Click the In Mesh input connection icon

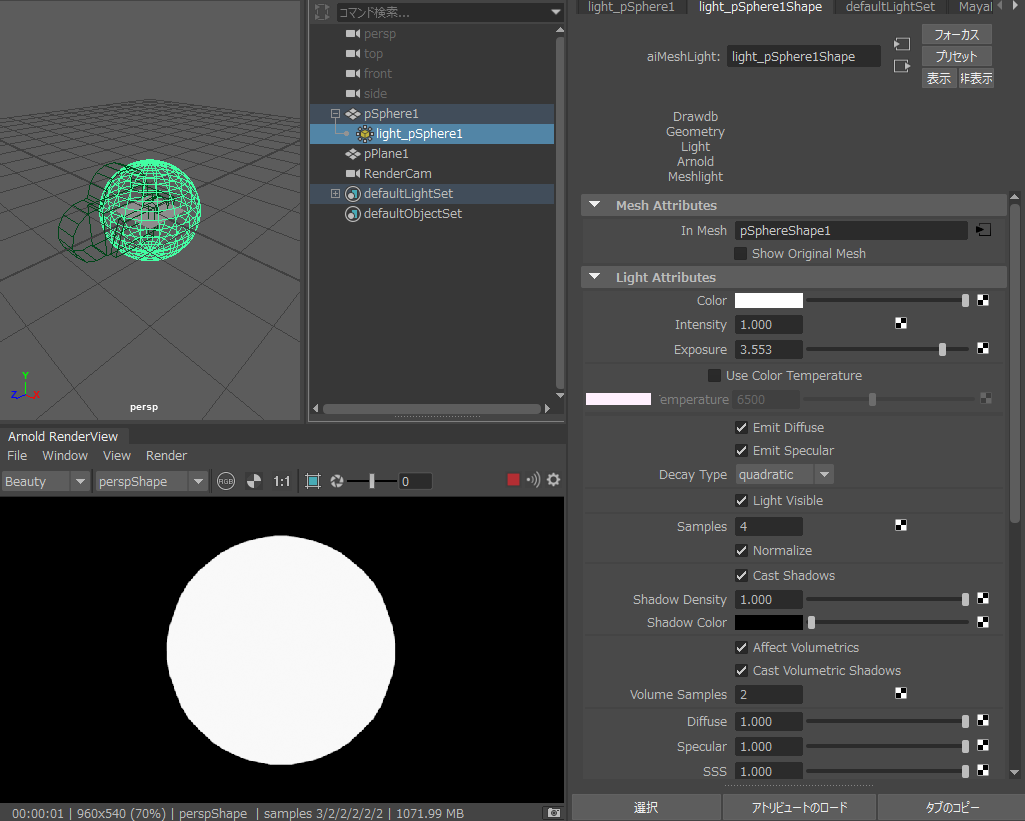(983, 230)
